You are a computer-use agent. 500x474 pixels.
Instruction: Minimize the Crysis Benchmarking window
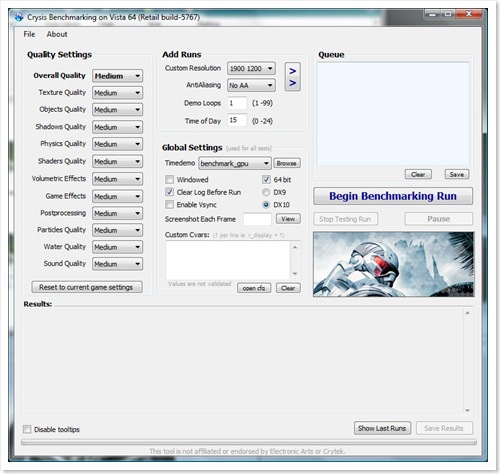click(x=432, y=14)
